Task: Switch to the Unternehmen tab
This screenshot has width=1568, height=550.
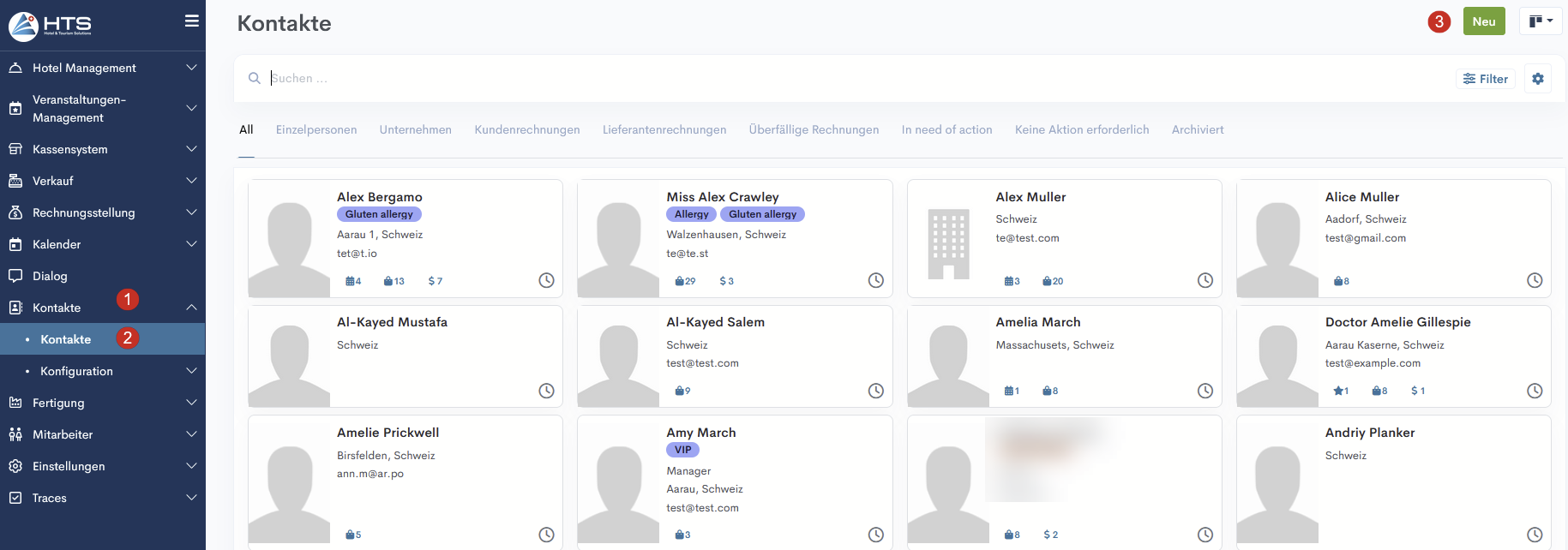Action: pyautogui.click(x=415, y=129)
